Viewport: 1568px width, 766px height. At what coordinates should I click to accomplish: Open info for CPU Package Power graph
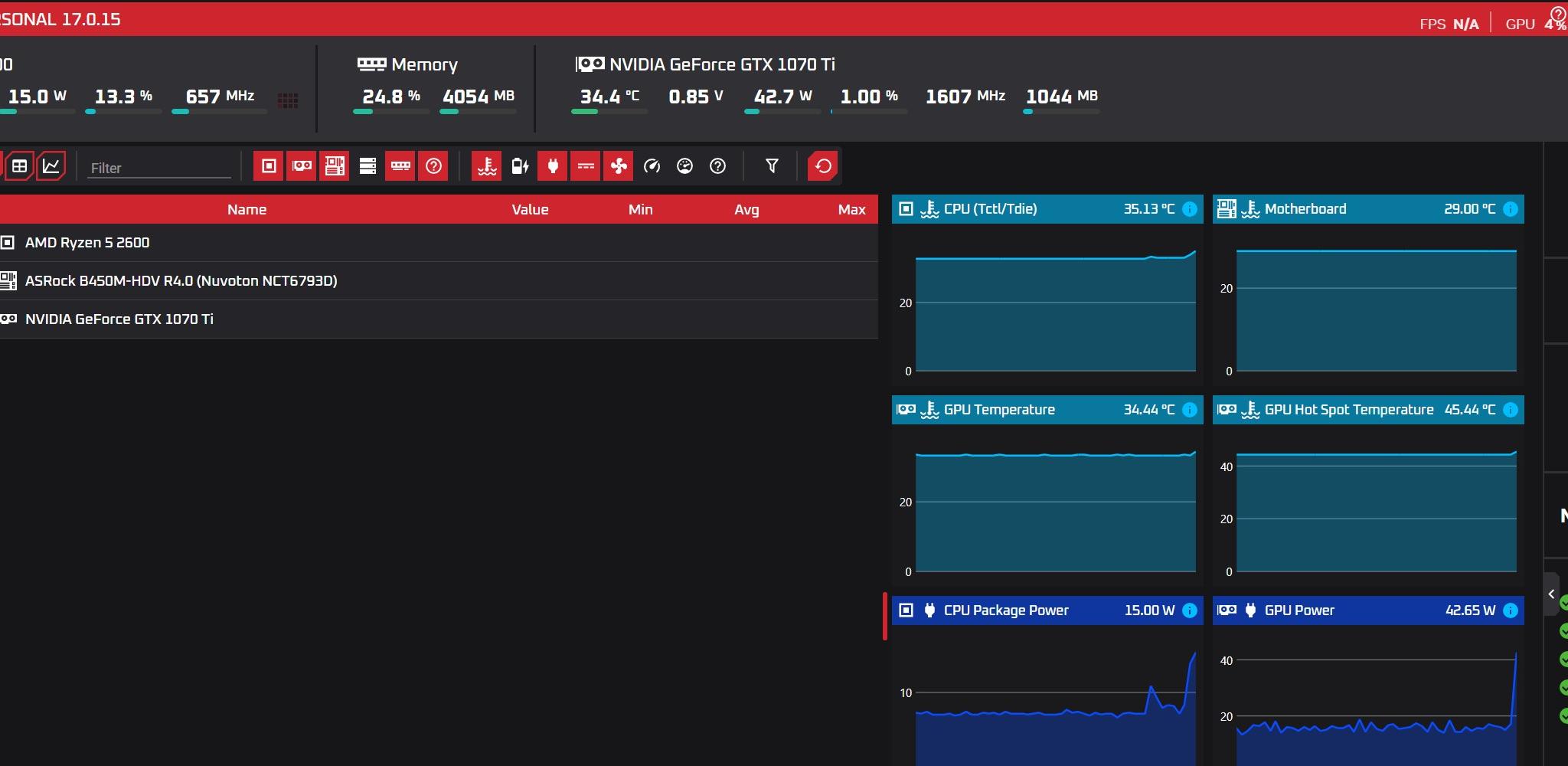[1190, 611]
